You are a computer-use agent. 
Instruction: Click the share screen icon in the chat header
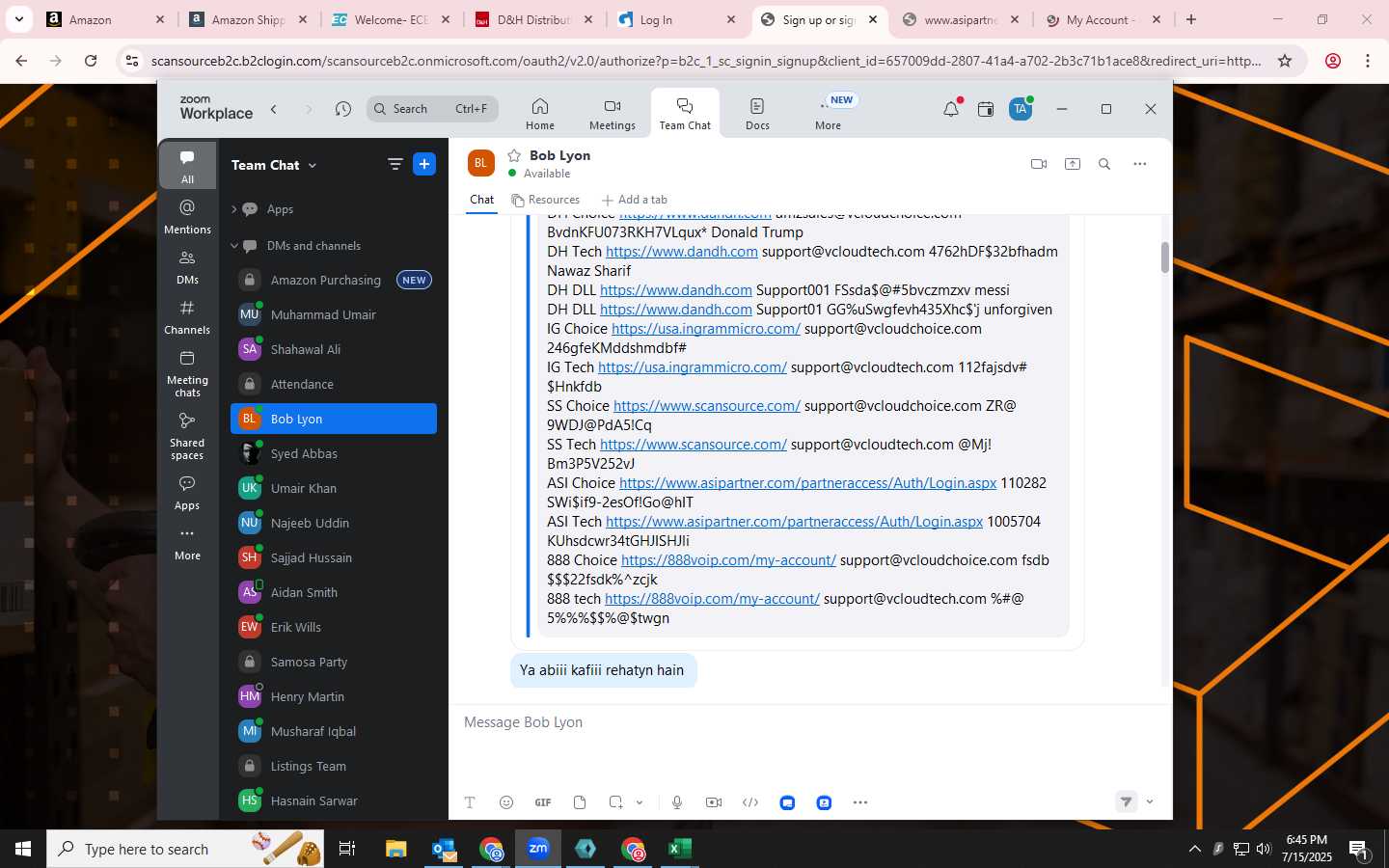1073,164
